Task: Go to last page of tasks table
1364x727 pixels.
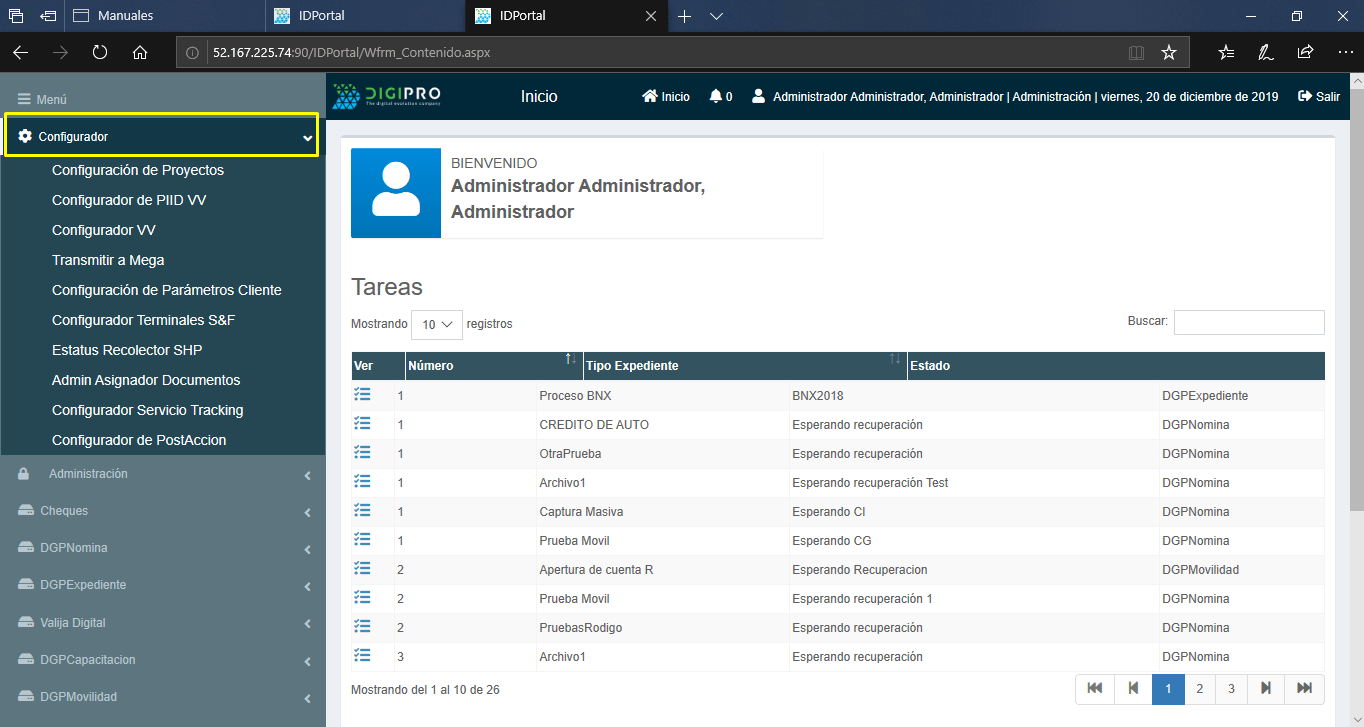Action: coord(1304,688)
